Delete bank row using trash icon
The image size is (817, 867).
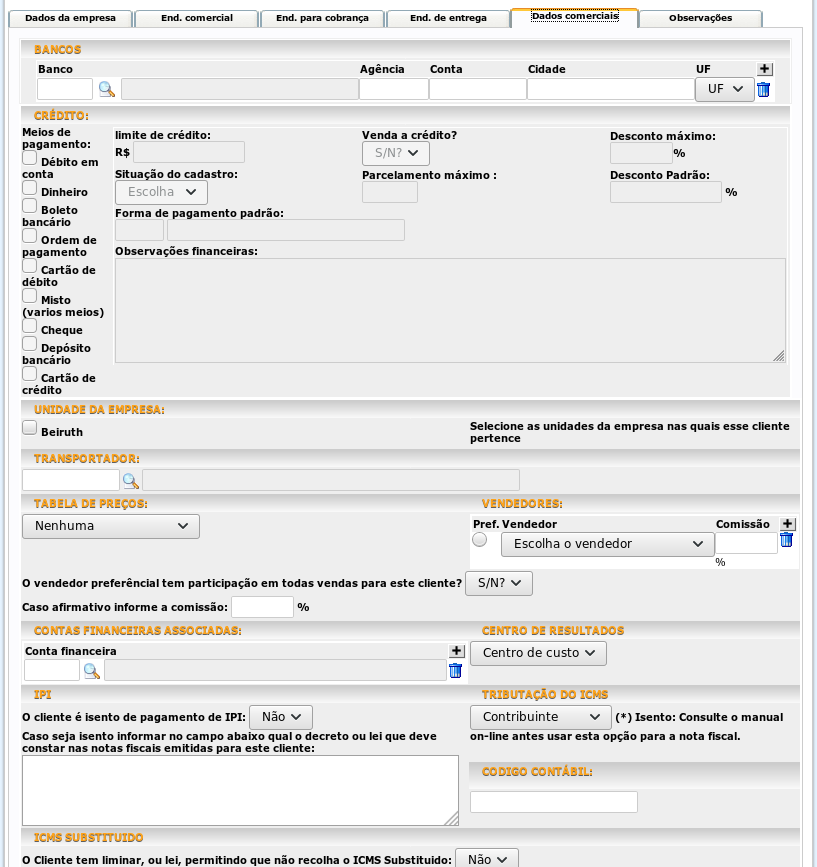[x=764, y=89]
